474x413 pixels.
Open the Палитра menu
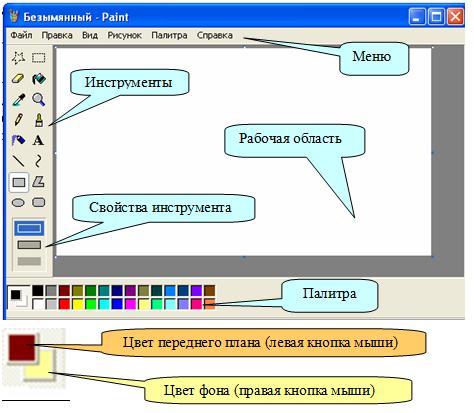tap(169, 35)
